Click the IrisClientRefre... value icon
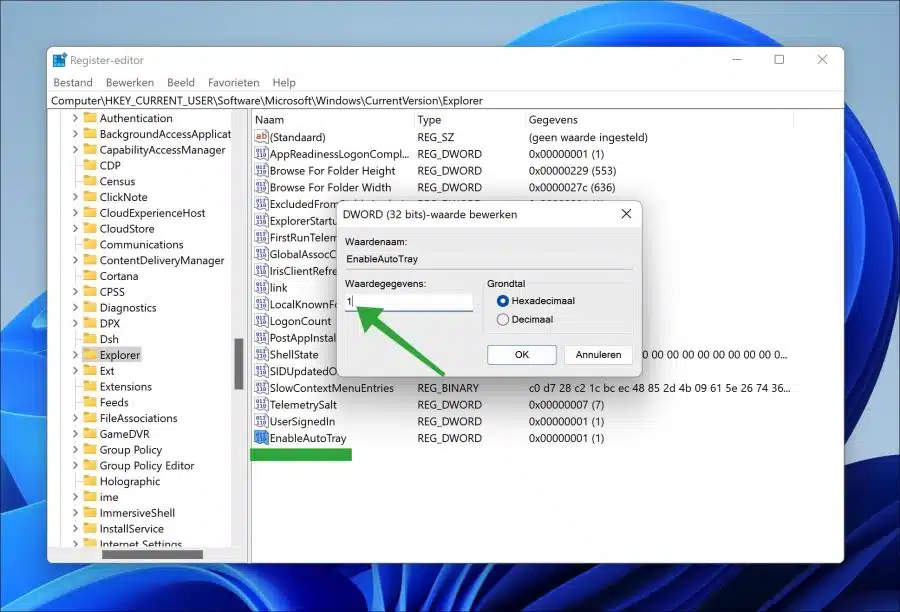The image size is (900, 612). click(261, 270)
